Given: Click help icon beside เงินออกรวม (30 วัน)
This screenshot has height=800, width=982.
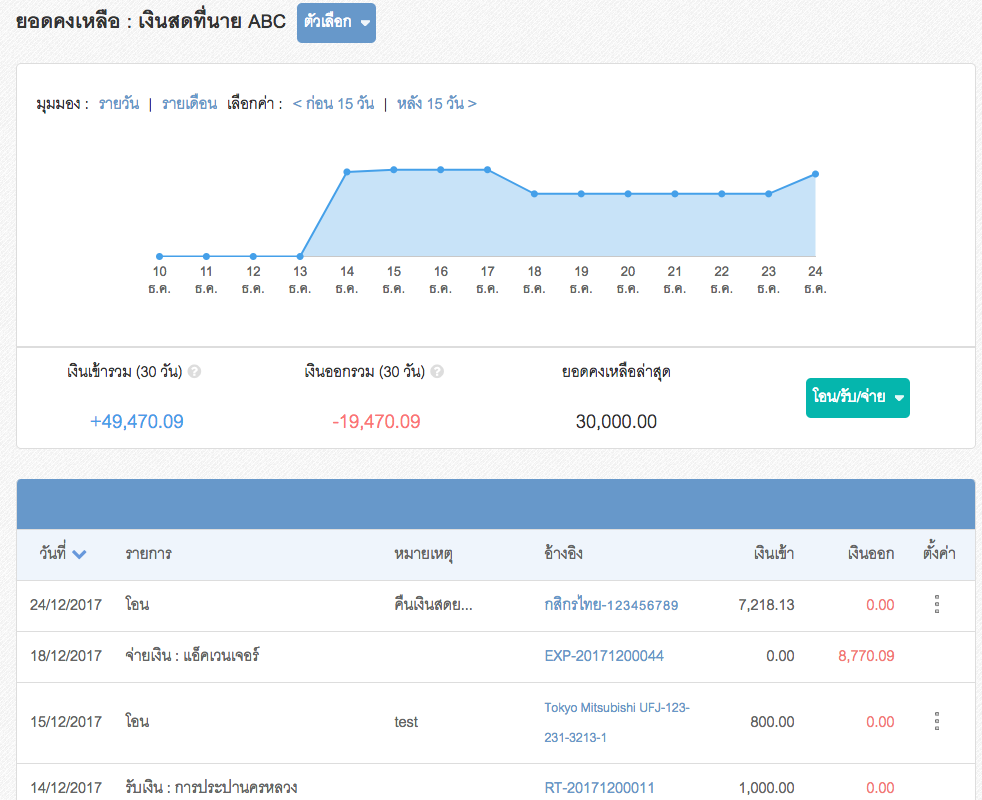Looking at the screenshot, I should click(437, 371).
